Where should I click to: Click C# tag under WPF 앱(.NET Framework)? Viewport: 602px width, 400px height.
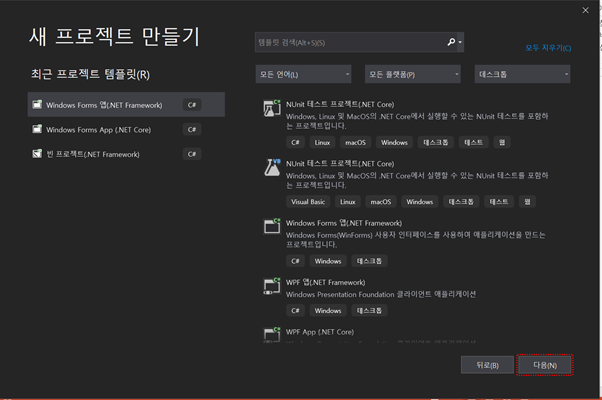point(295,311)
